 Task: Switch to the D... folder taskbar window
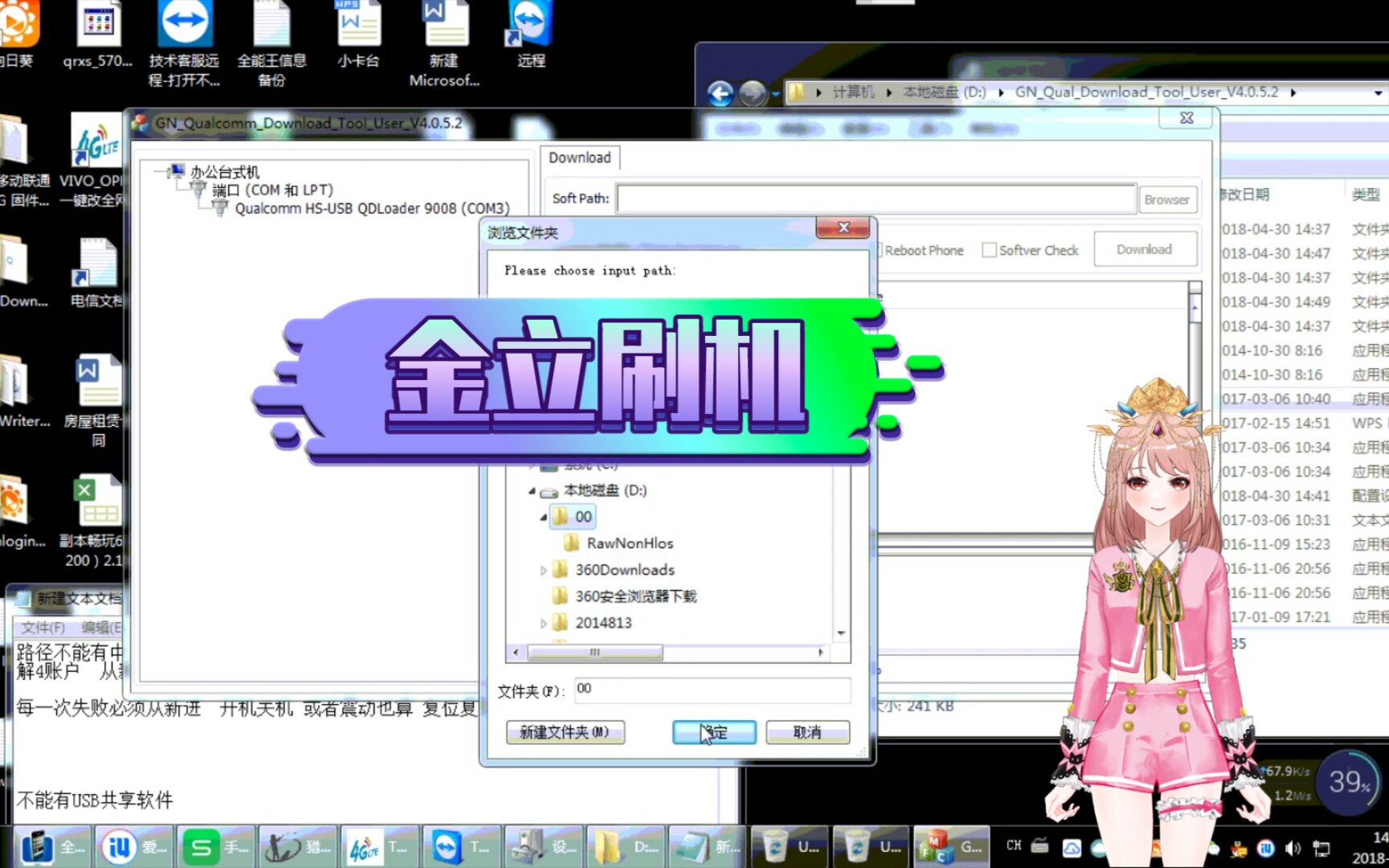626,846
